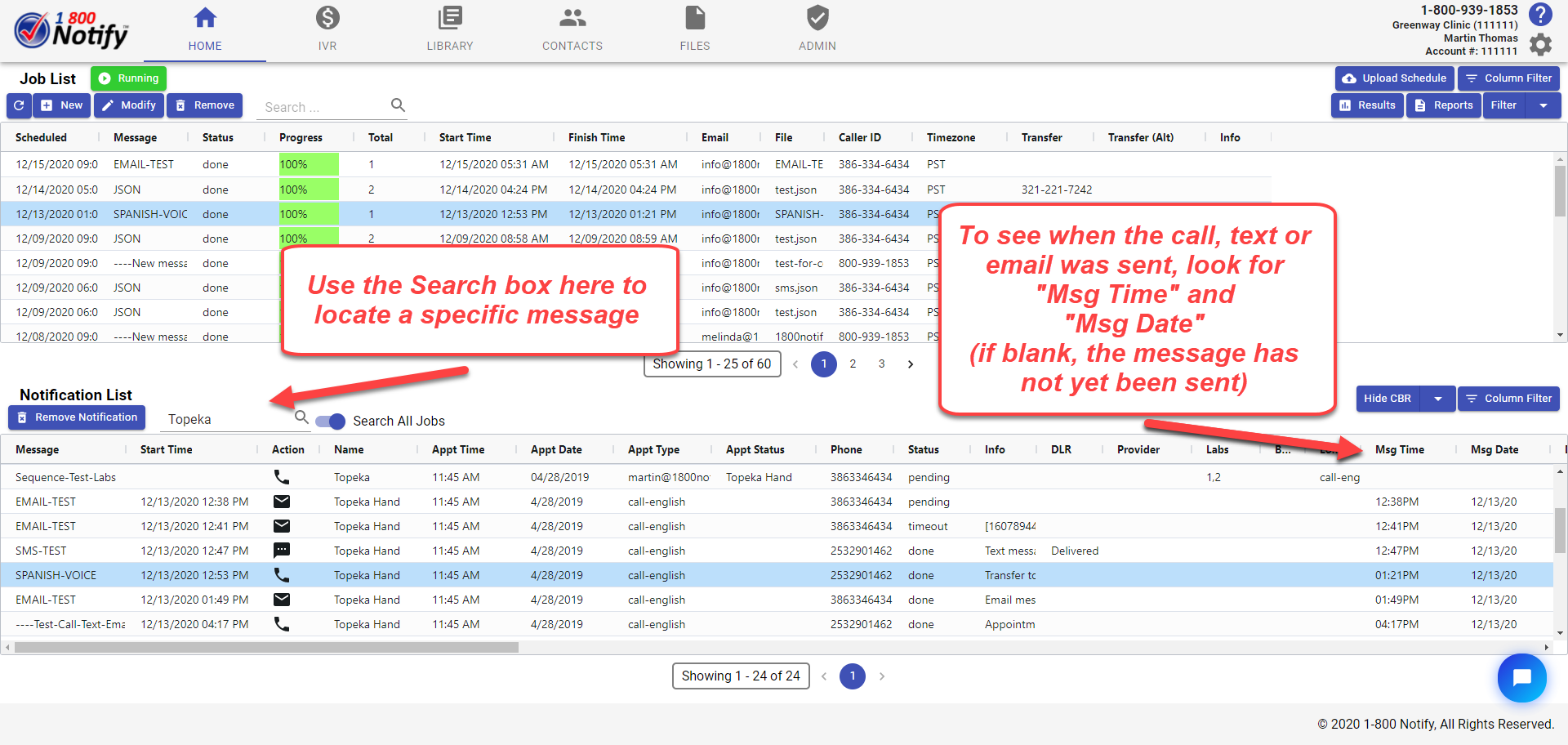Click the refresh icon in Job List
Viewport: 1568px width, 745px height.
point(19,105)
